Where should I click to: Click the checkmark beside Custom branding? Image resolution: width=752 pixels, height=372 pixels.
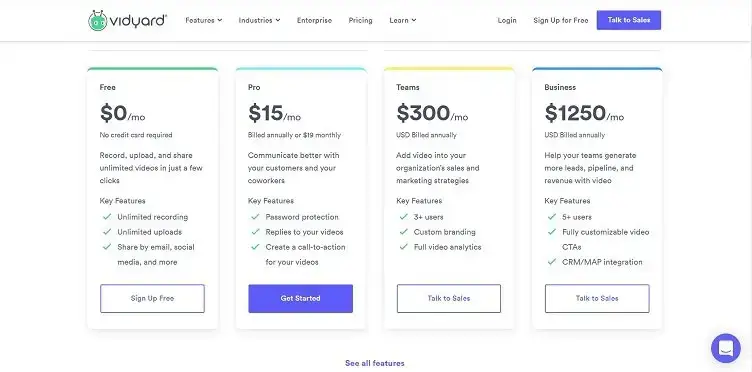tap(403, 232)
